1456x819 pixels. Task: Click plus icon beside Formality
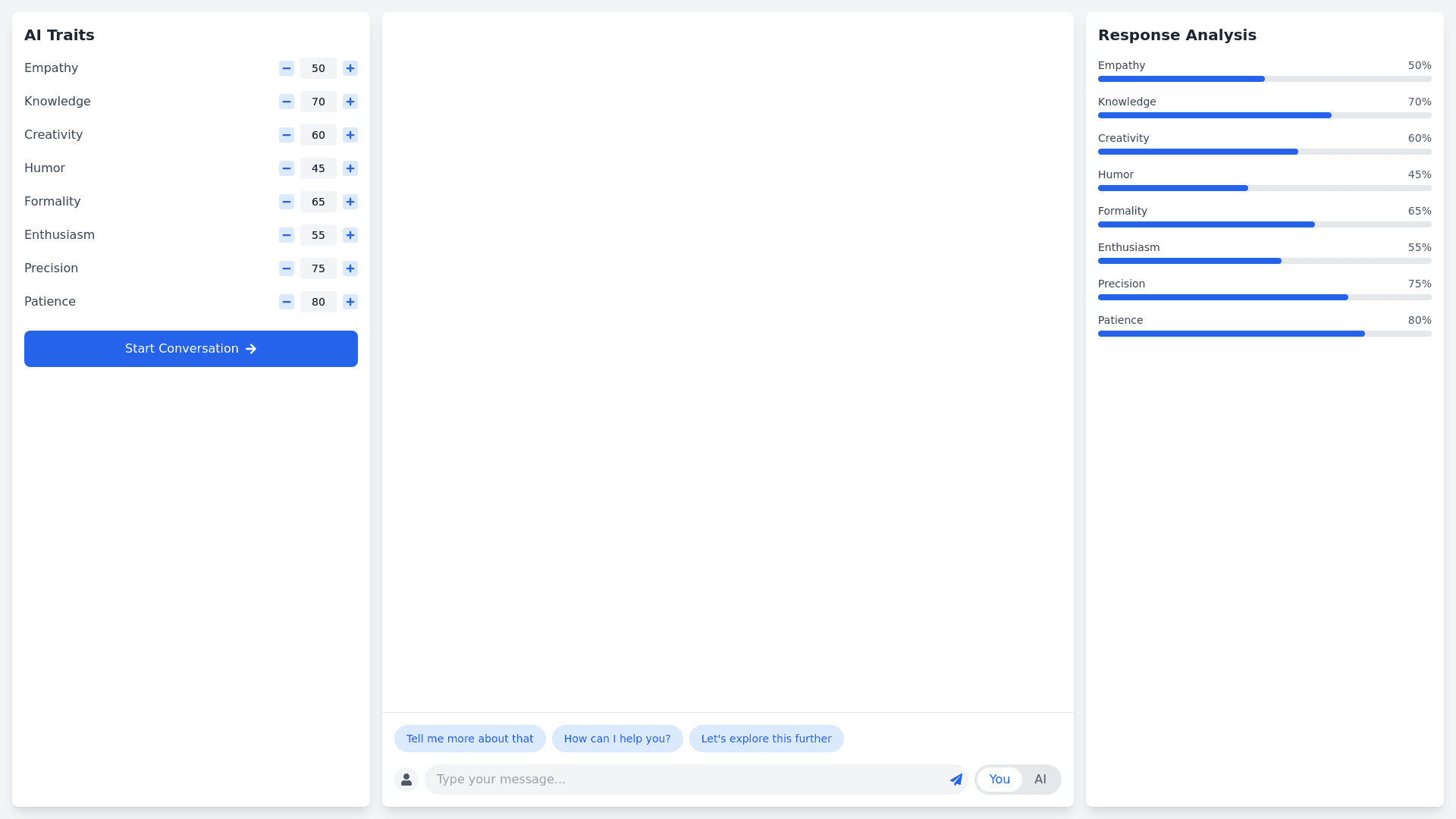[x=350, y=202]
